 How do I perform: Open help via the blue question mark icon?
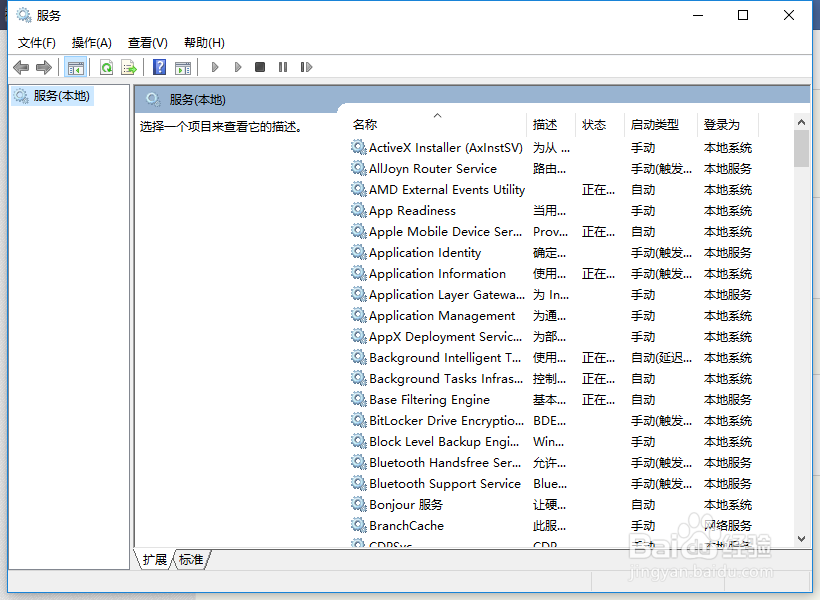pos(160,67)
